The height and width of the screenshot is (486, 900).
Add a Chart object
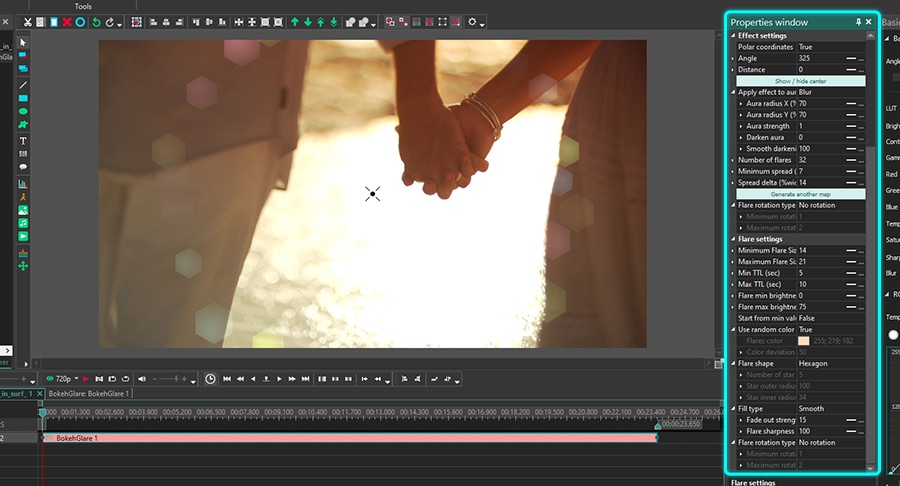[23, 184]
